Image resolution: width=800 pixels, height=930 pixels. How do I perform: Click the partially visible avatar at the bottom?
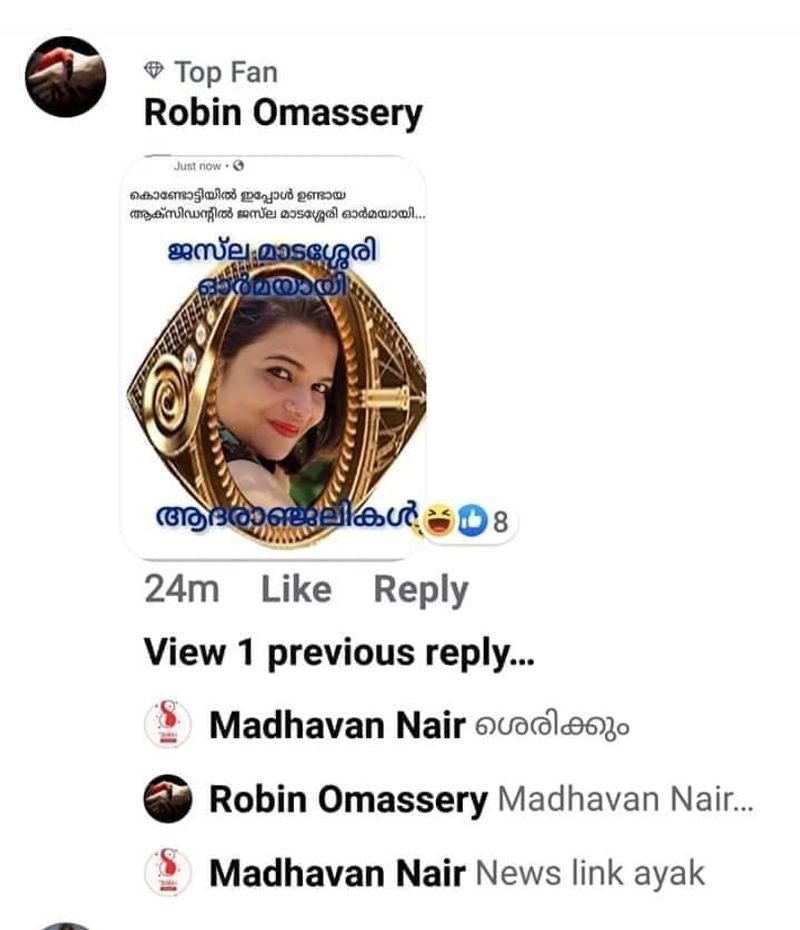(65, 925)
